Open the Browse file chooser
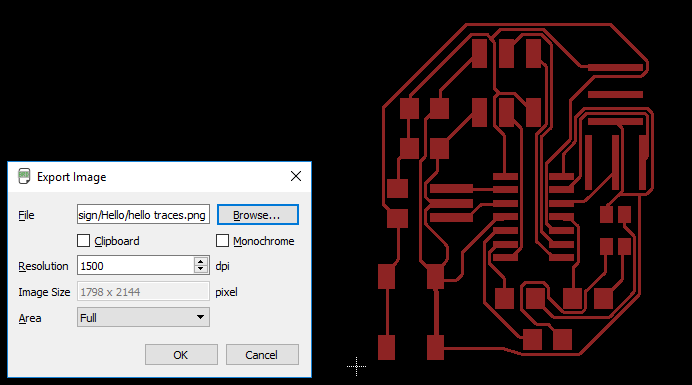The width and height of the screenshot is (692, 385). click(x=258, y=215)
